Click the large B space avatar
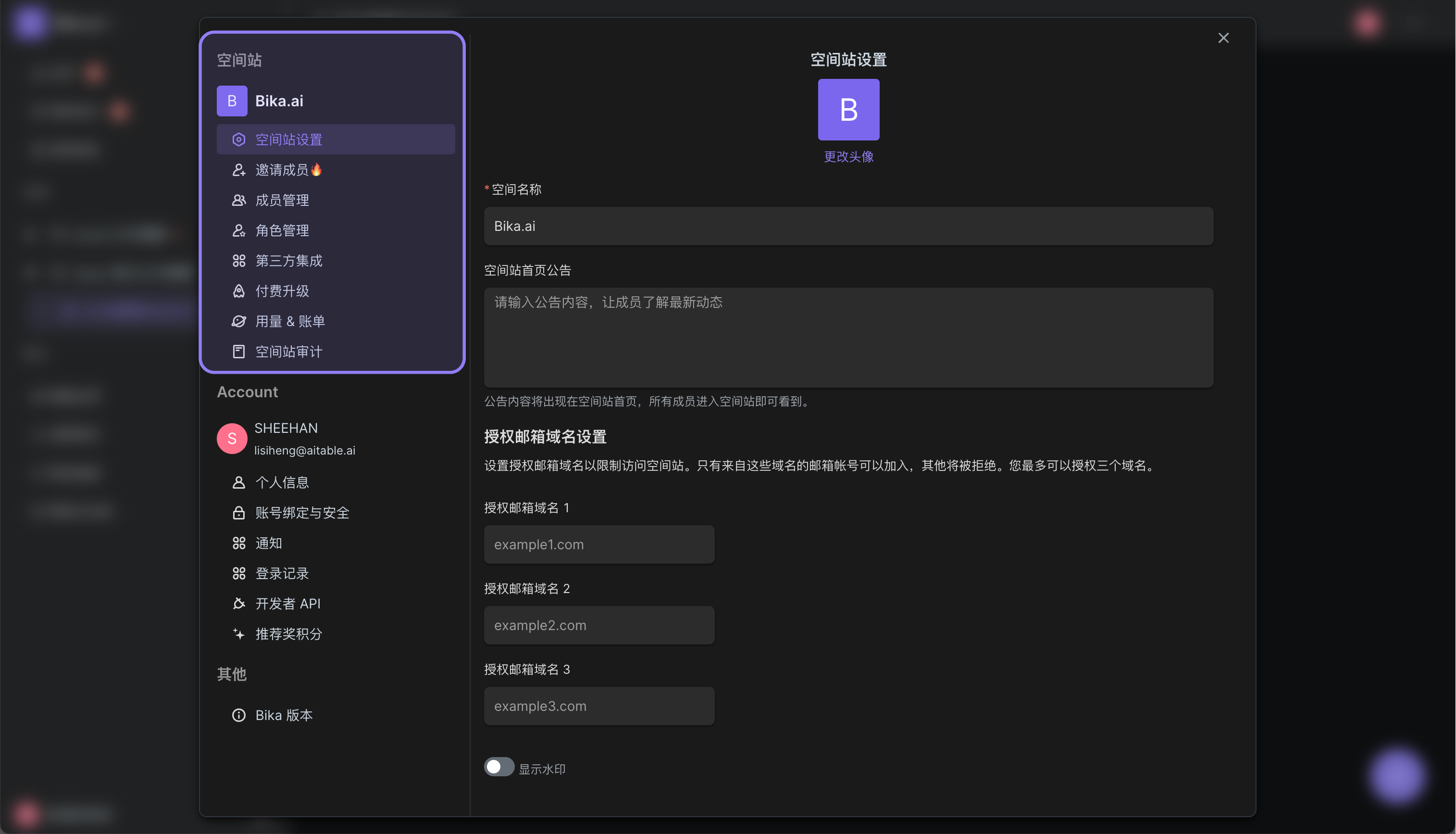Screen dimensions: 1456x834 tap(848, 109)
